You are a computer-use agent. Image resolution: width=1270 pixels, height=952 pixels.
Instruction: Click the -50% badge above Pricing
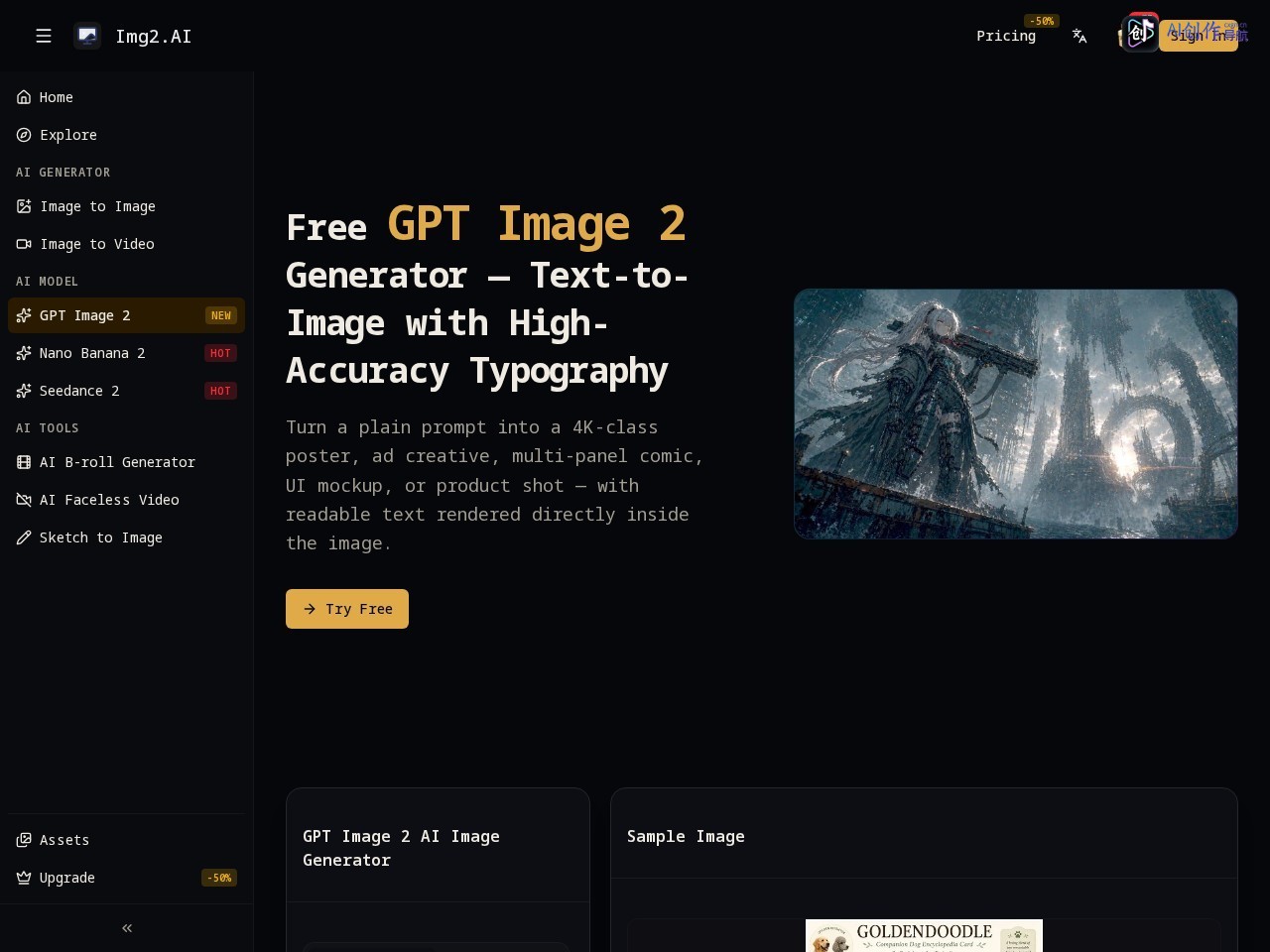click(x=1042, y=21)
